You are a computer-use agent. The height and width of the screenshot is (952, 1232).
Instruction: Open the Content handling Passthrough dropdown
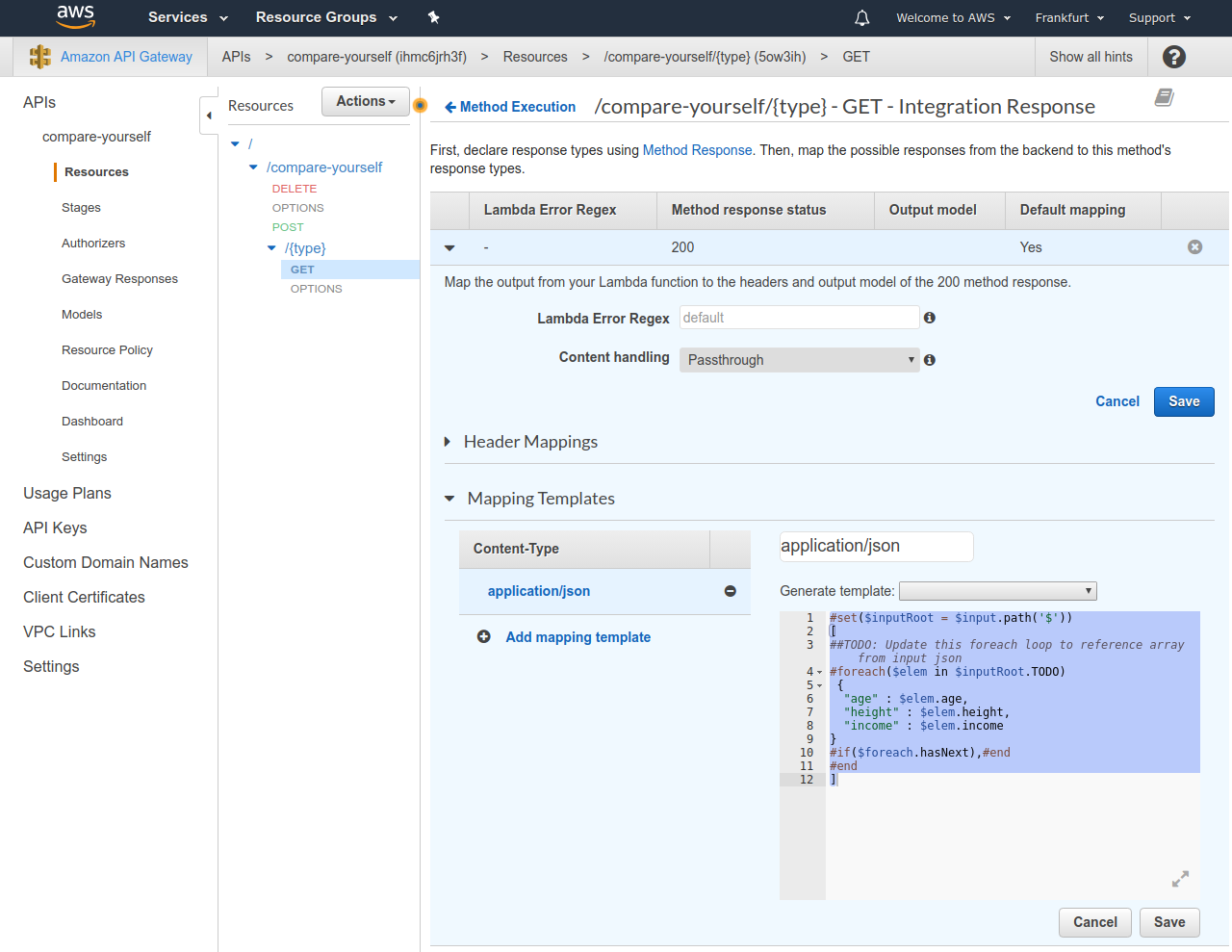[x=800, y=360]
